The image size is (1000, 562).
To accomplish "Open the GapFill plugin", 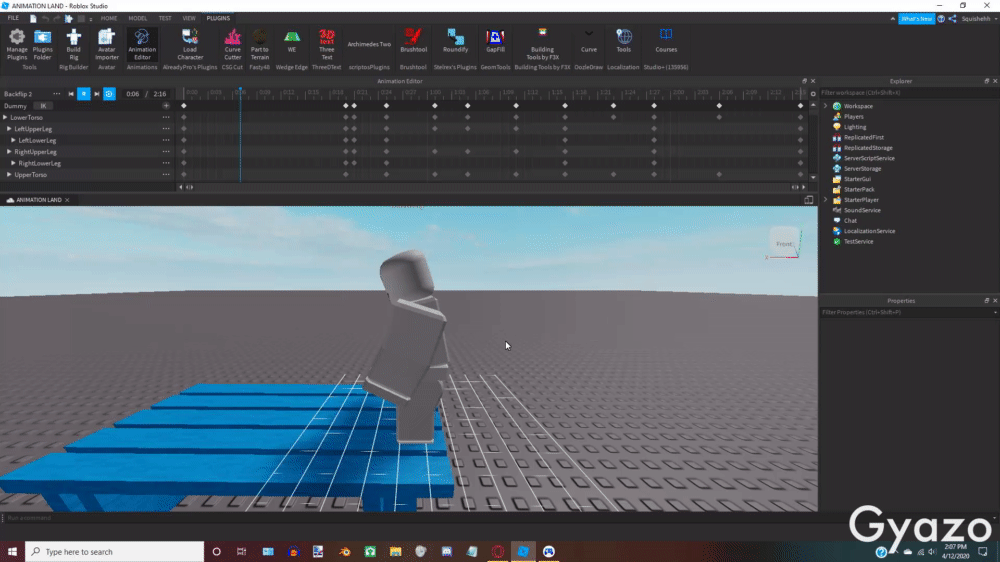I will (495, 41).
